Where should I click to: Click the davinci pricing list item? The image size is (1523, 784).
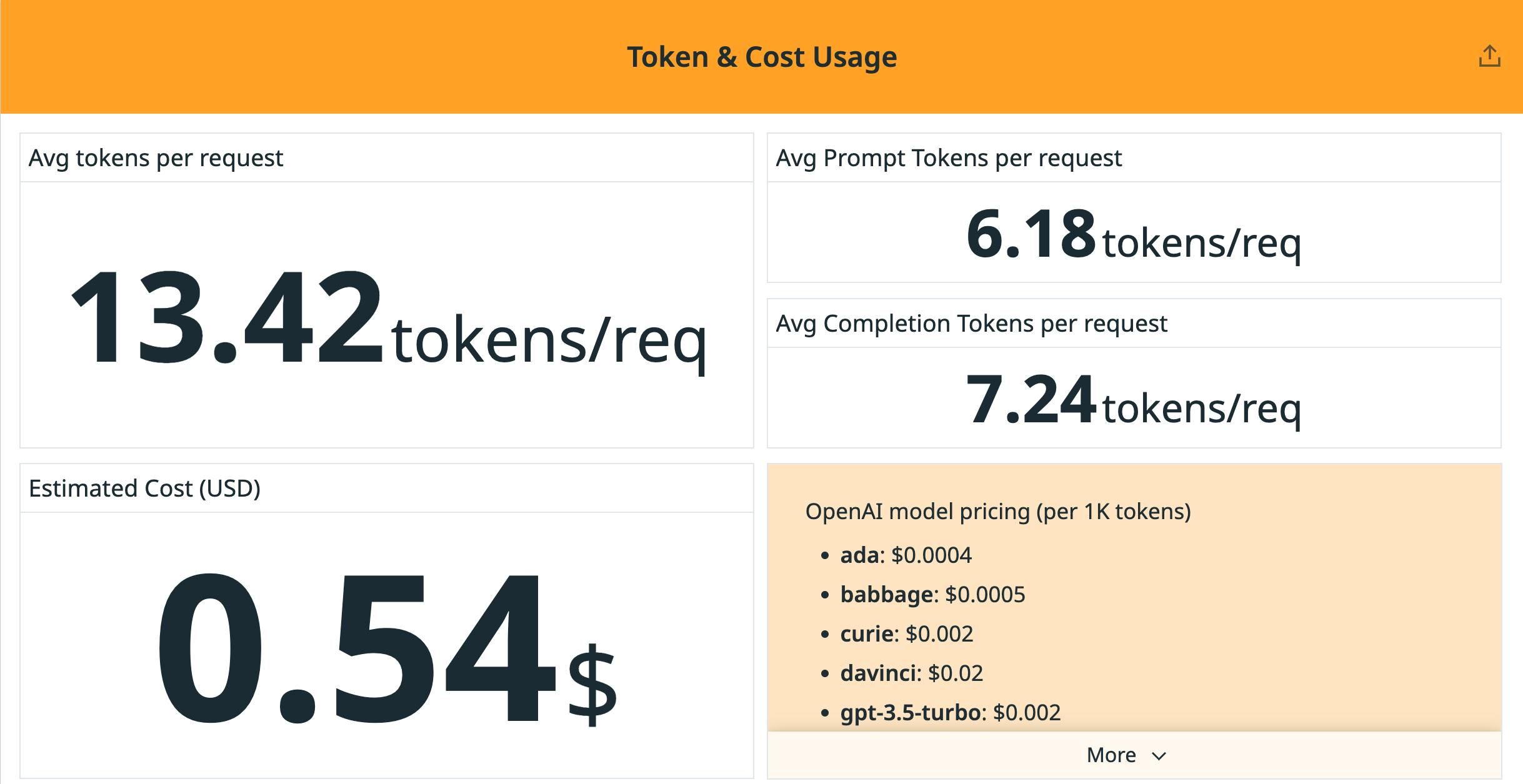click(x=911, y=673)
